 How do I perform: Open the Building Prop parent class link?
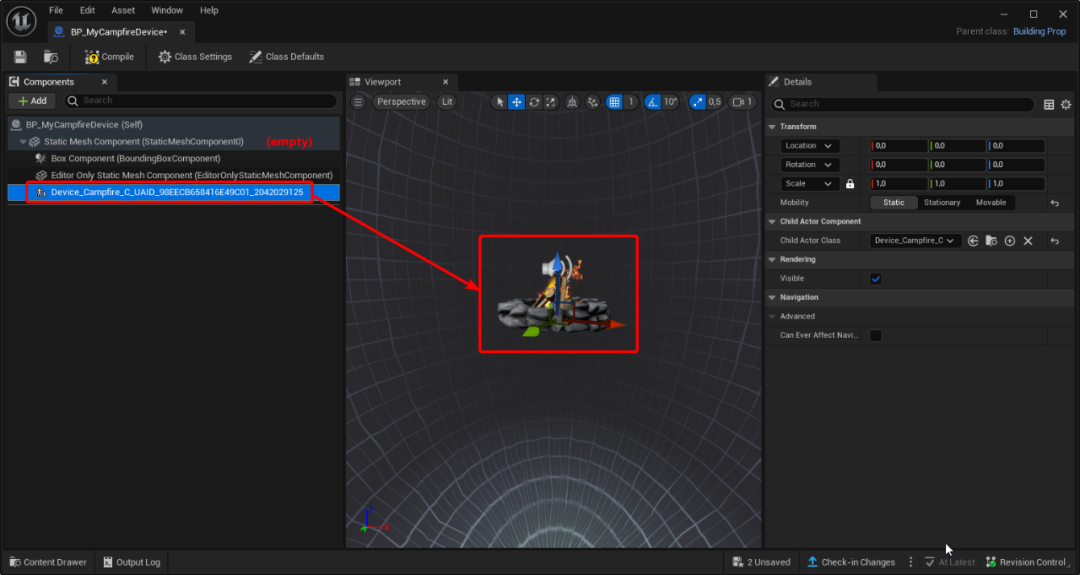point(1039,32)
